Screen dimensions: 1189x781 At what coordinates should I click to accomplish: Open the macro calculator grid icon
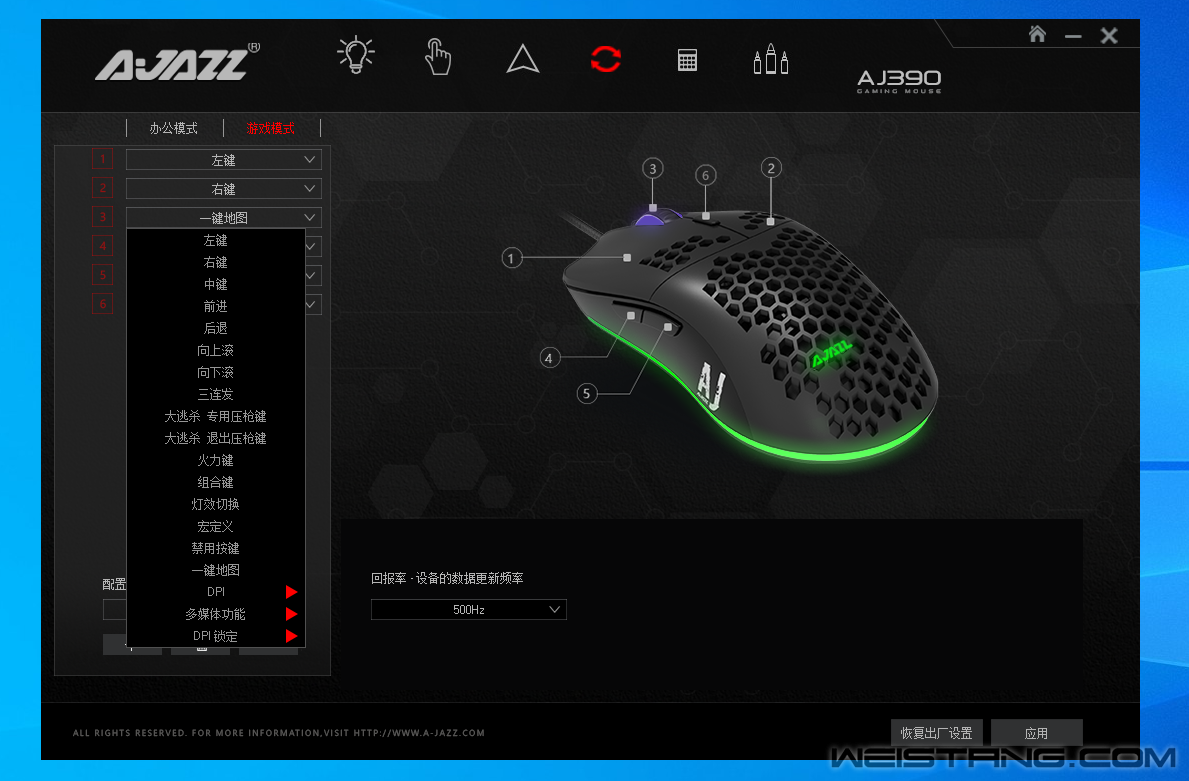point(687,60)
